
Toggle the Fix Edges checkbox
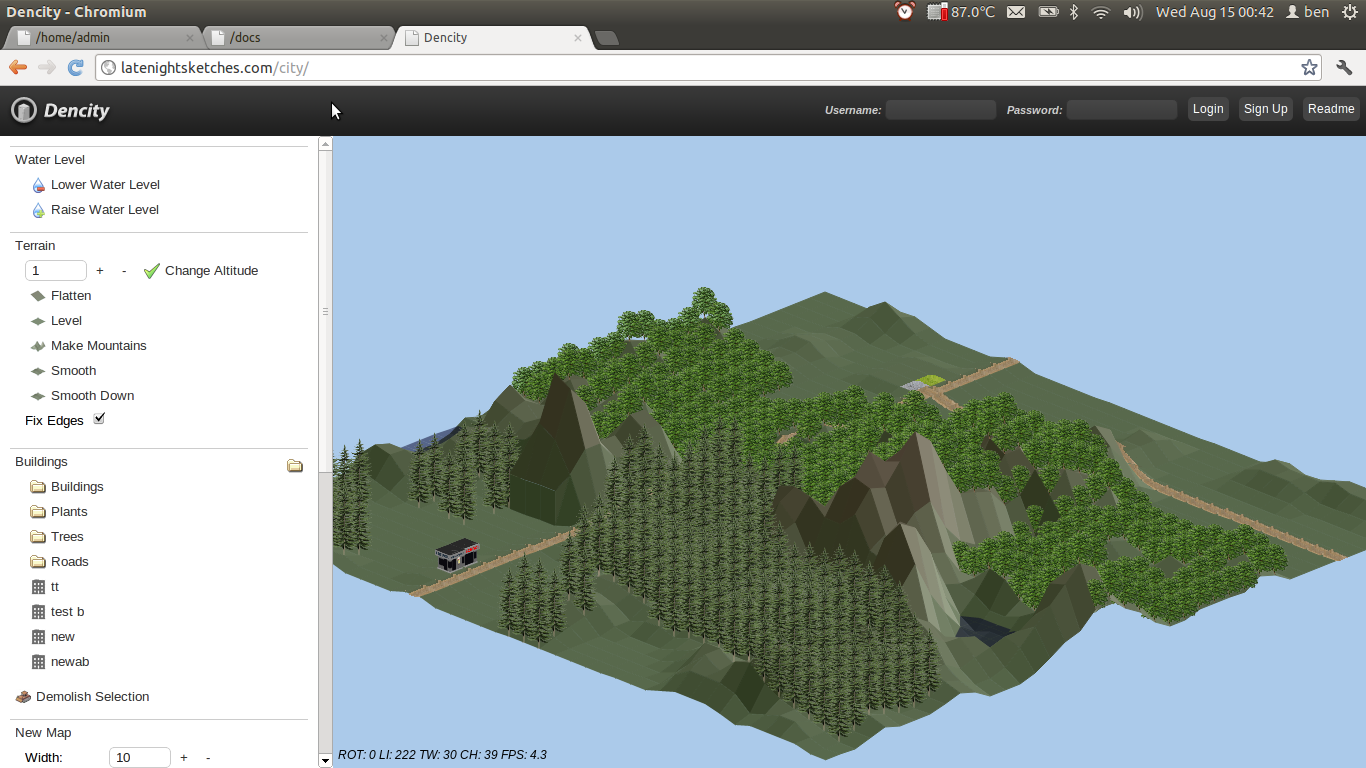click(99, 419)
